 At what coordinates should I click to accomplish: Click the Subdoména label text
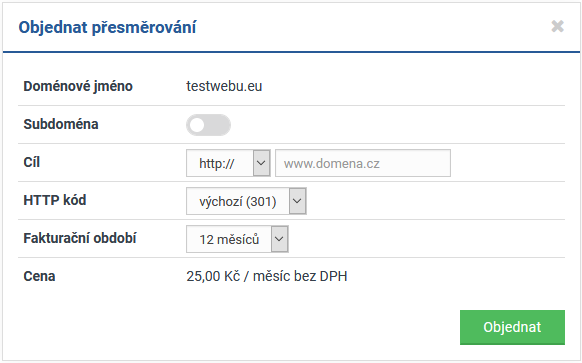pos(61,124)
